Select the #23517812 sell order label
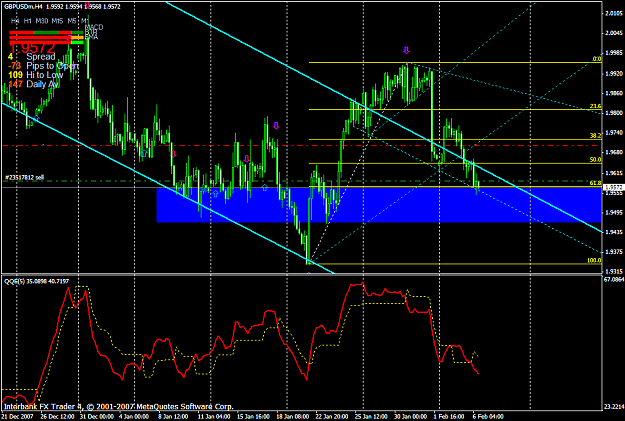This screenshot has width=625, height=421. tap(24, 177)
